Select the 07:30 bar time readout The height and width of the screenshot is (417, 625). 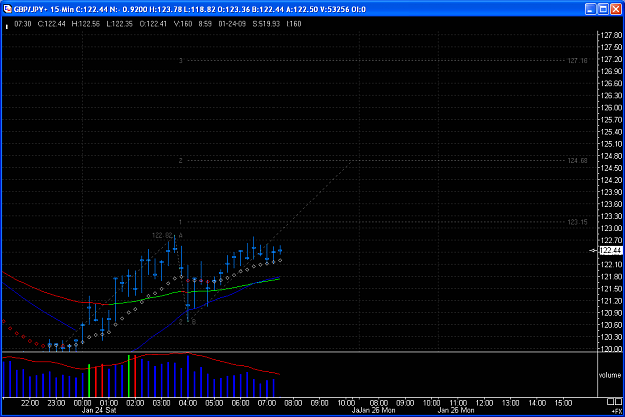(x=23, y=24)
